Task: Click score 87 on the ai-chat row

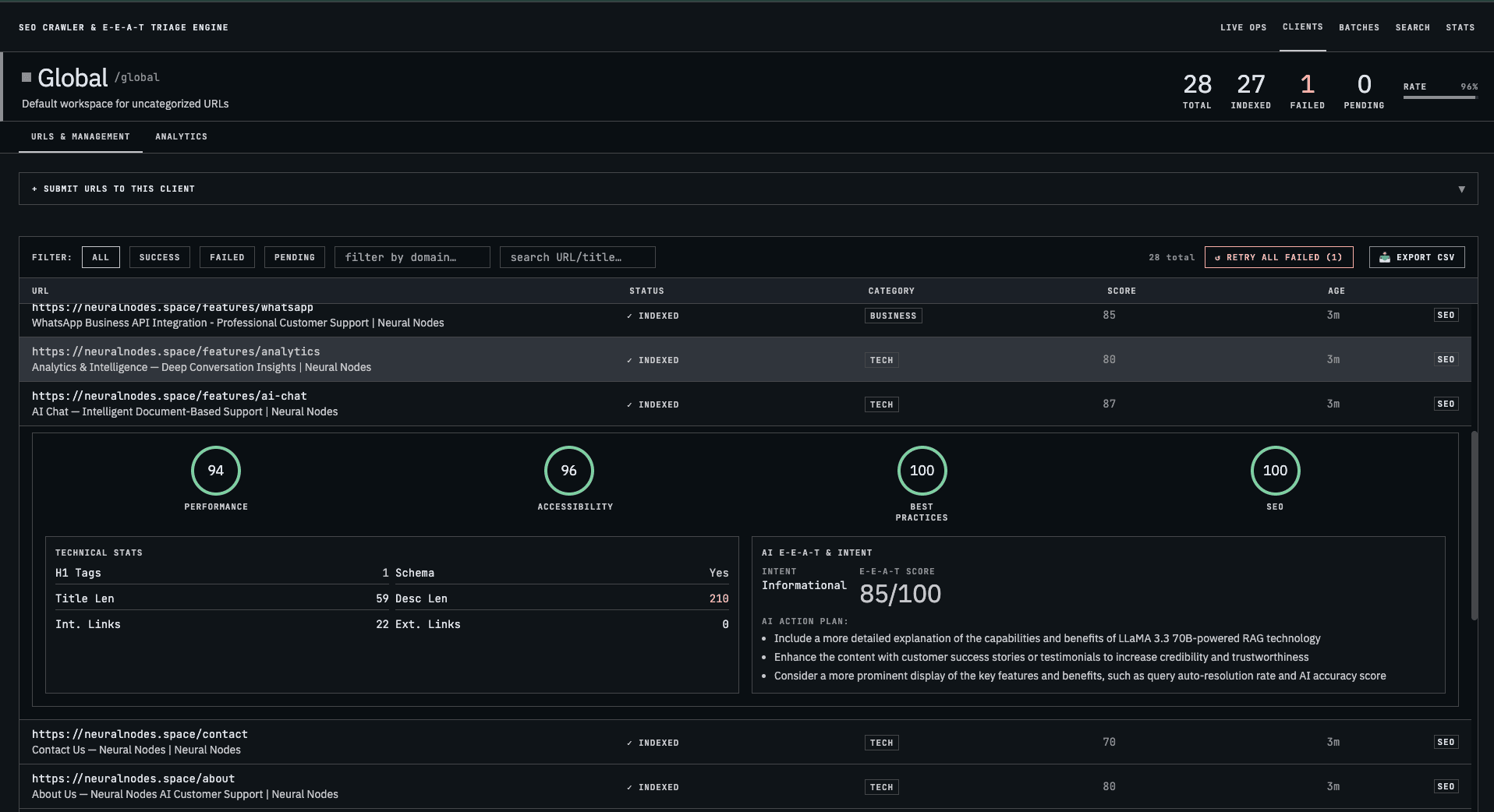Action: coord(1109,404)
